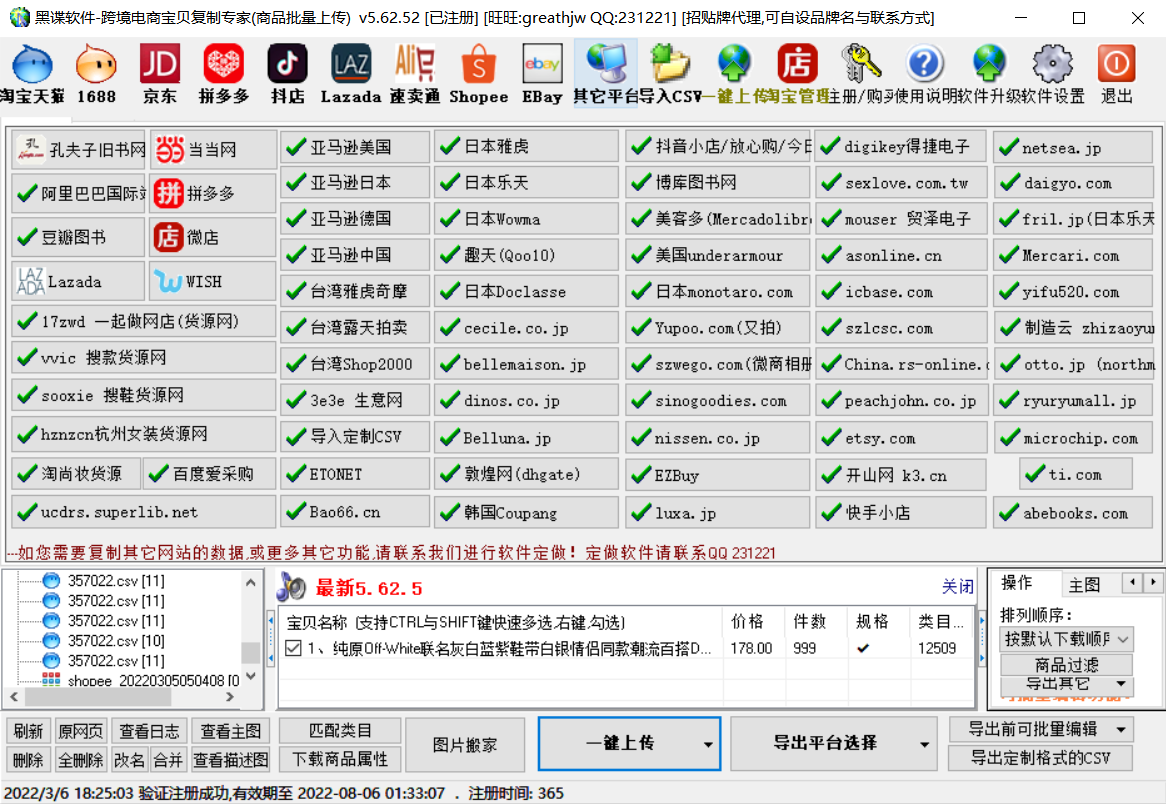Click the 刷新 button
Viewport: 1166px width, 804px height.
click(28, 731)
